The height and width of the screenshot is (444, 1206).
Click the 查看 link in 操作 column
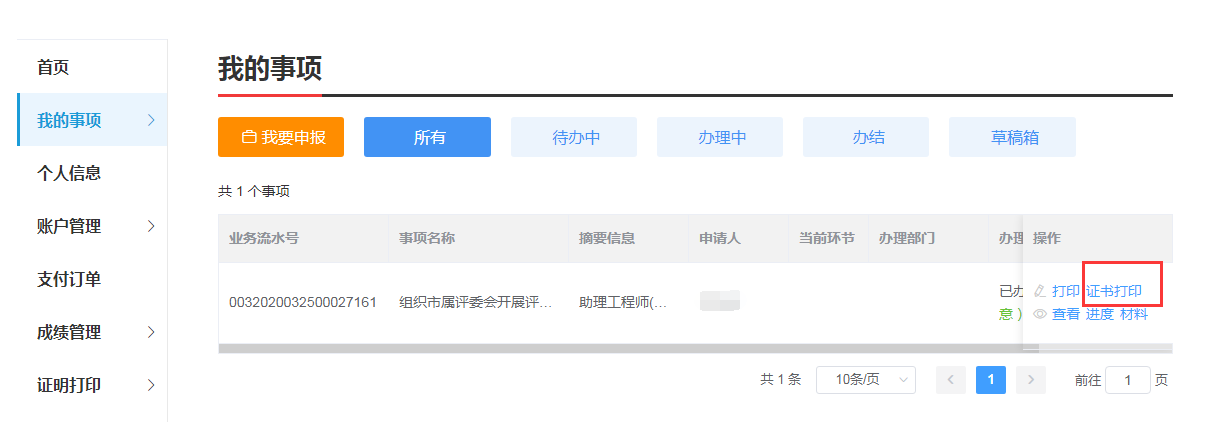tap(1065, 314)
